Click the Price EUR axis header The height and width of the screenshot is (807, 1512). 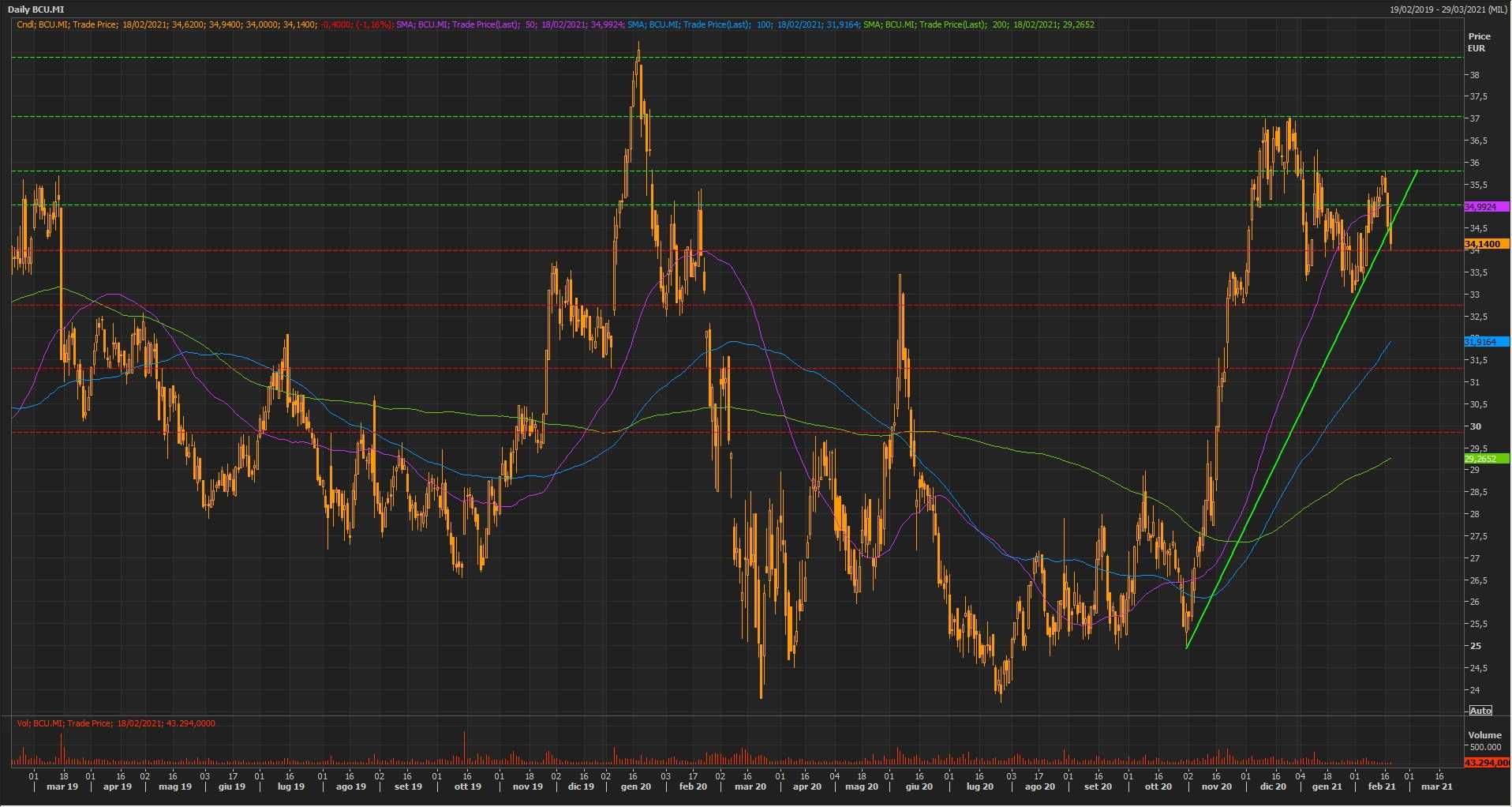[1478, 43]
